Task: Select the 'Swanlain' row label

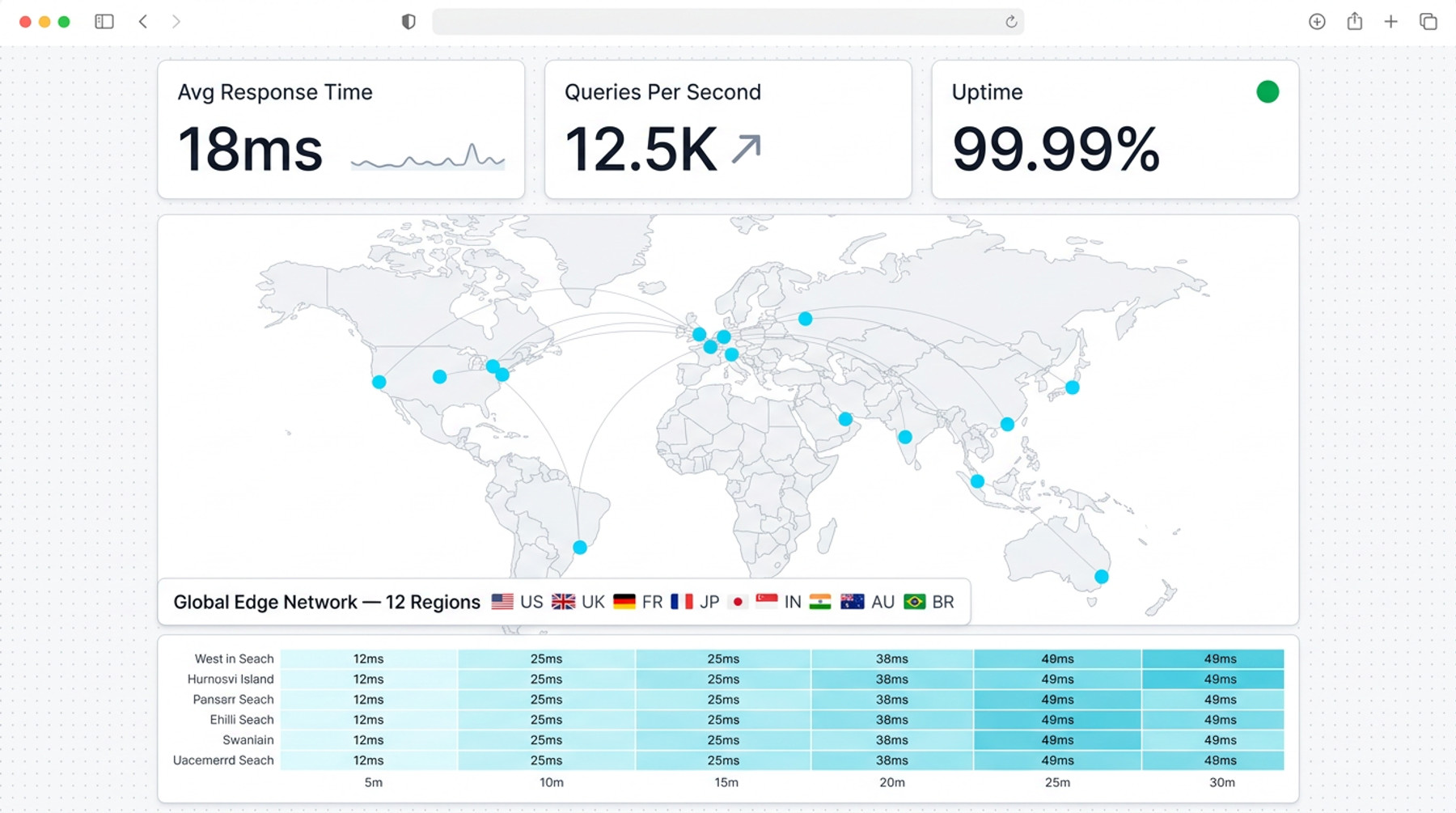Action: pyautogui.click(x=248, y=740)
